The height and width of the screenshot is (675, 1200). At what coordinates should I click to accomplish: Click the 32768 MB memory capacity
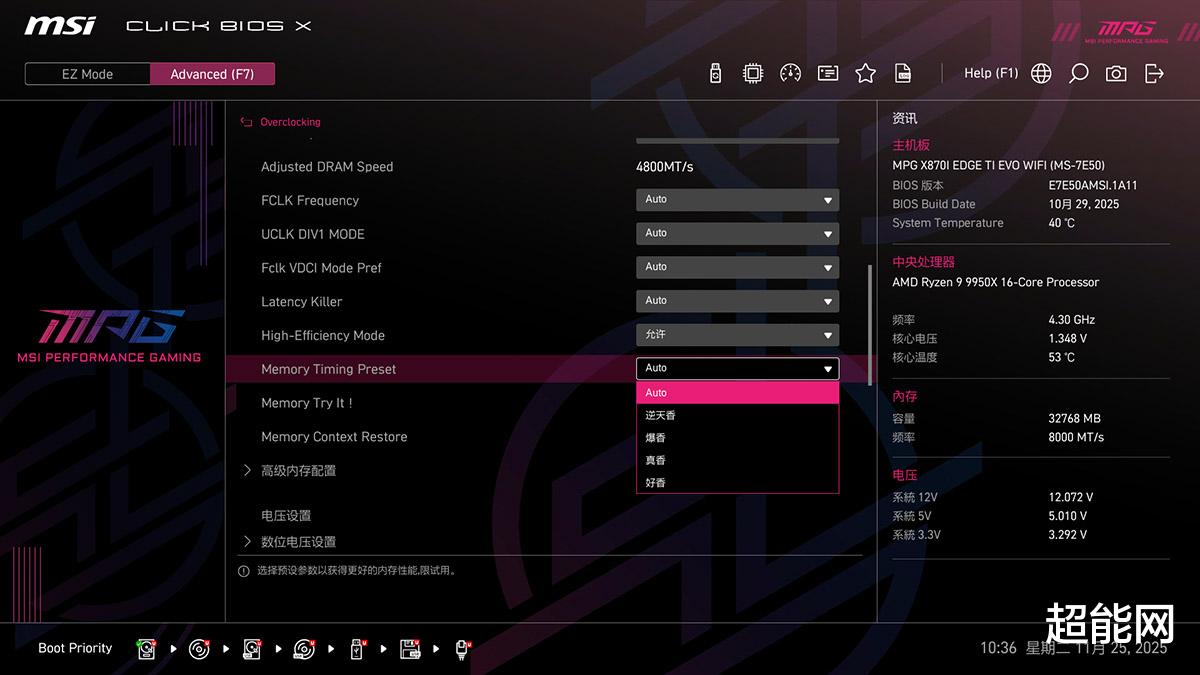click(1074, 419)
